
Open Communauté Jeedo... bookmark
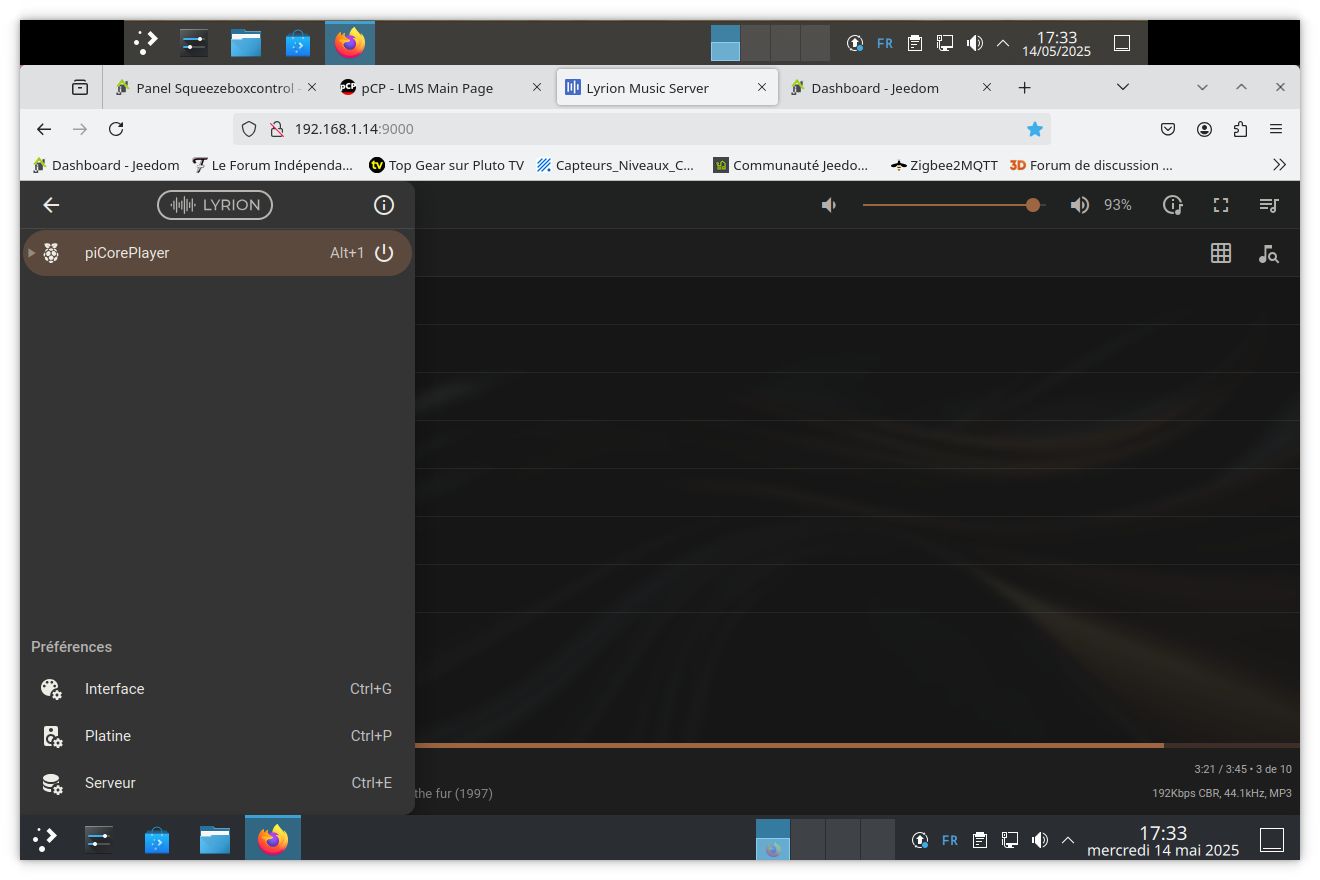[791, 165]
